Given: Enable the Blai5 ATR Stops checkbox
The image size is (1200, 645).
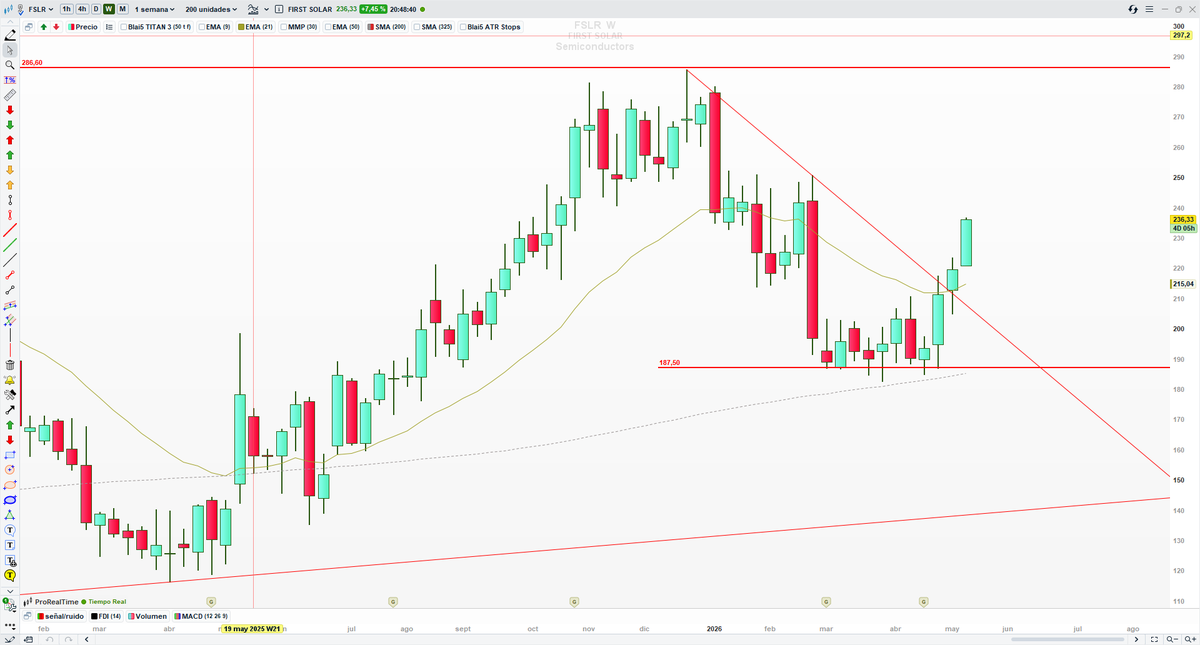Looking at the screenshot, I should tap(462, 27).
